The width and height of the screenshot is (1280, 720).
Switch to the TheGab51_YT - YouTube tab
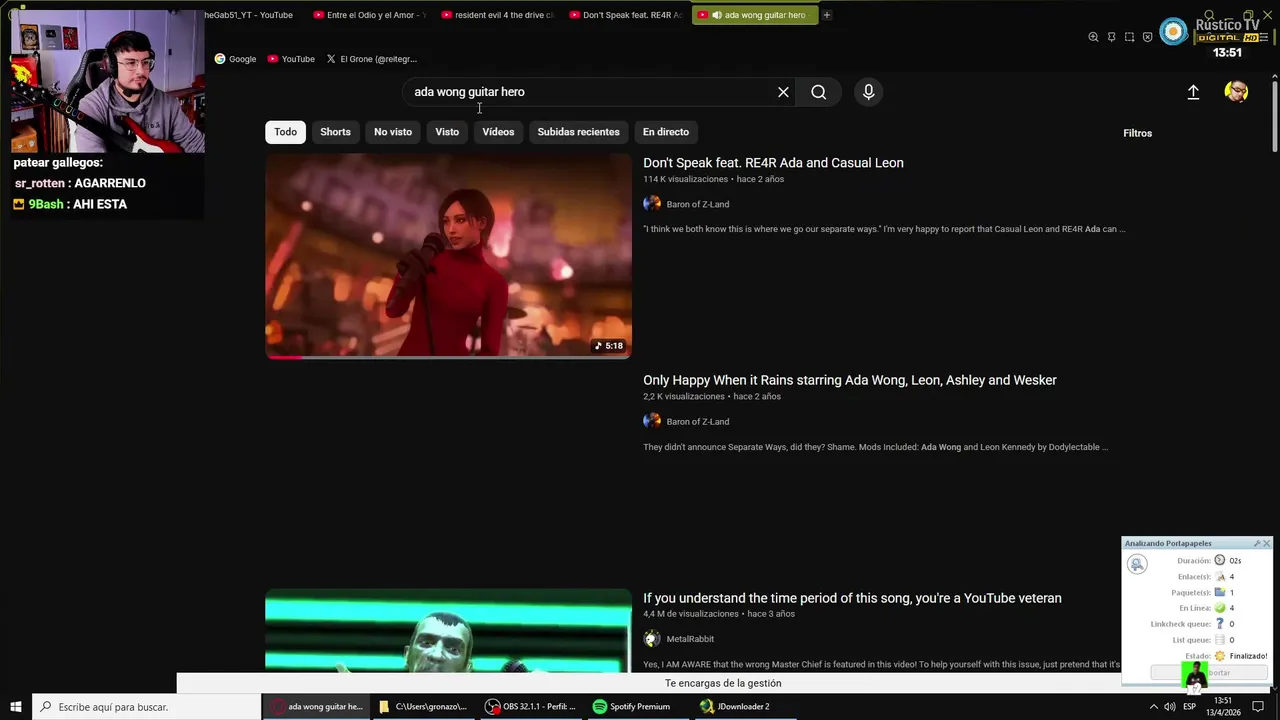pyautogui.click(x=250, y=15)
